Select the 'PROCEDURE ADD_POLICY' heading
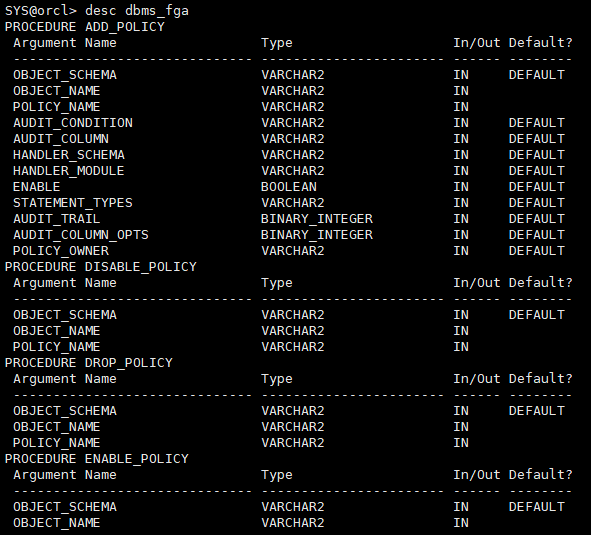Screen dimensions: 591x535 (x=85, y=27)
